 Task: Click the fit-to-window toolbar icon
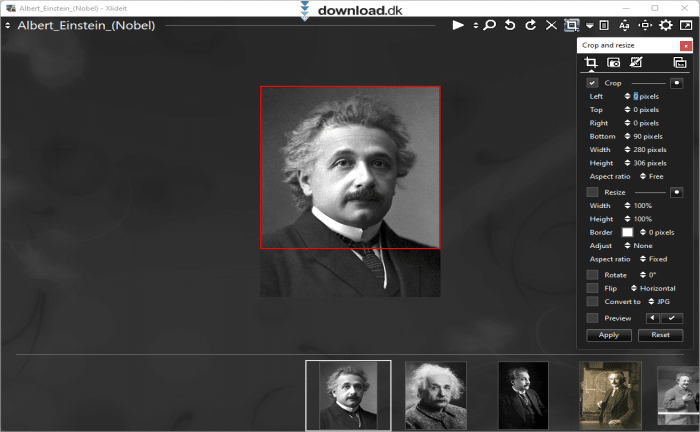[x=645, y=25]
